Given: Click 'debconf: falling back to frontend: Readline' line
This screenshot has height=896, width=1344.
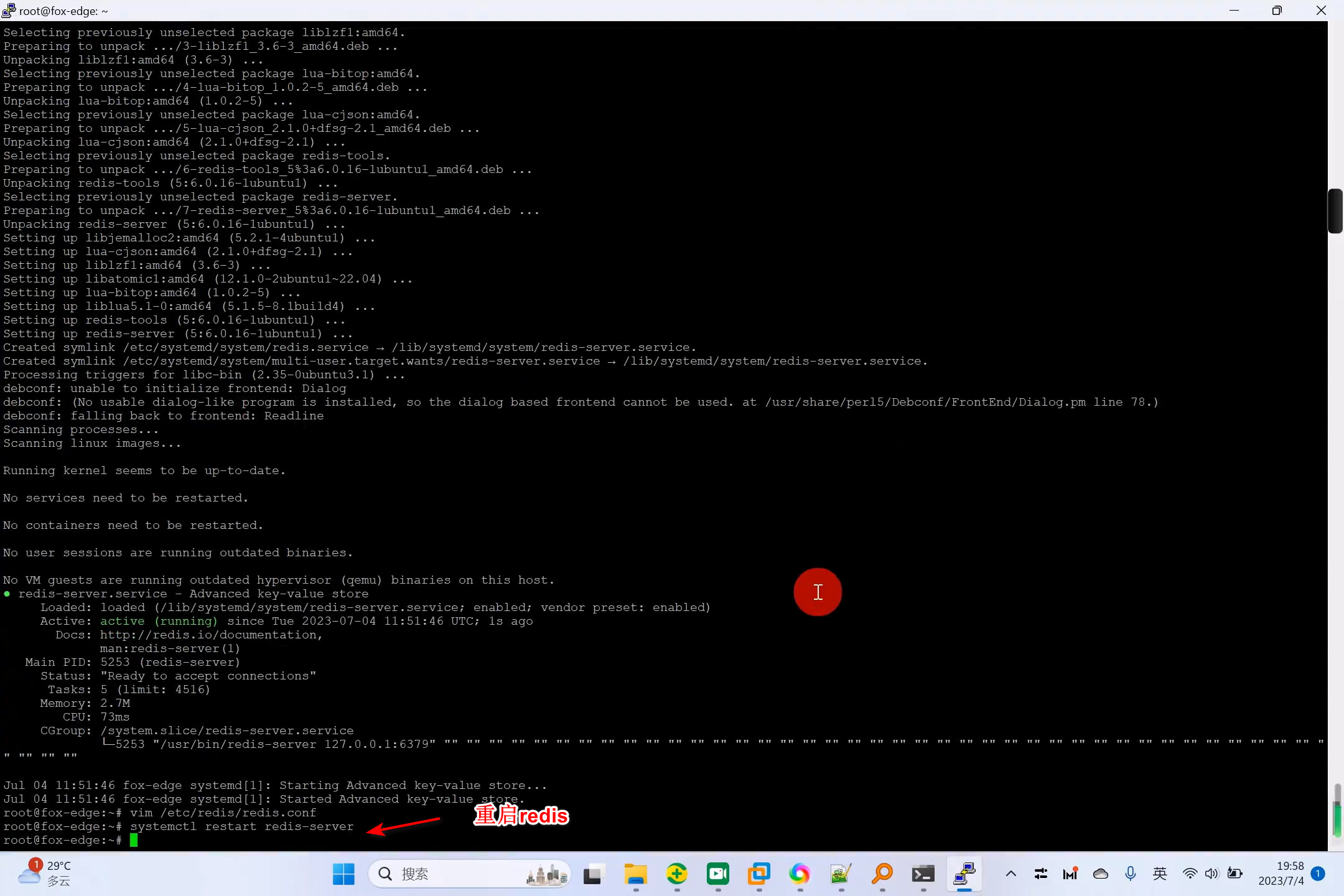Looking at the screenshot, I should tap(164, 416).
